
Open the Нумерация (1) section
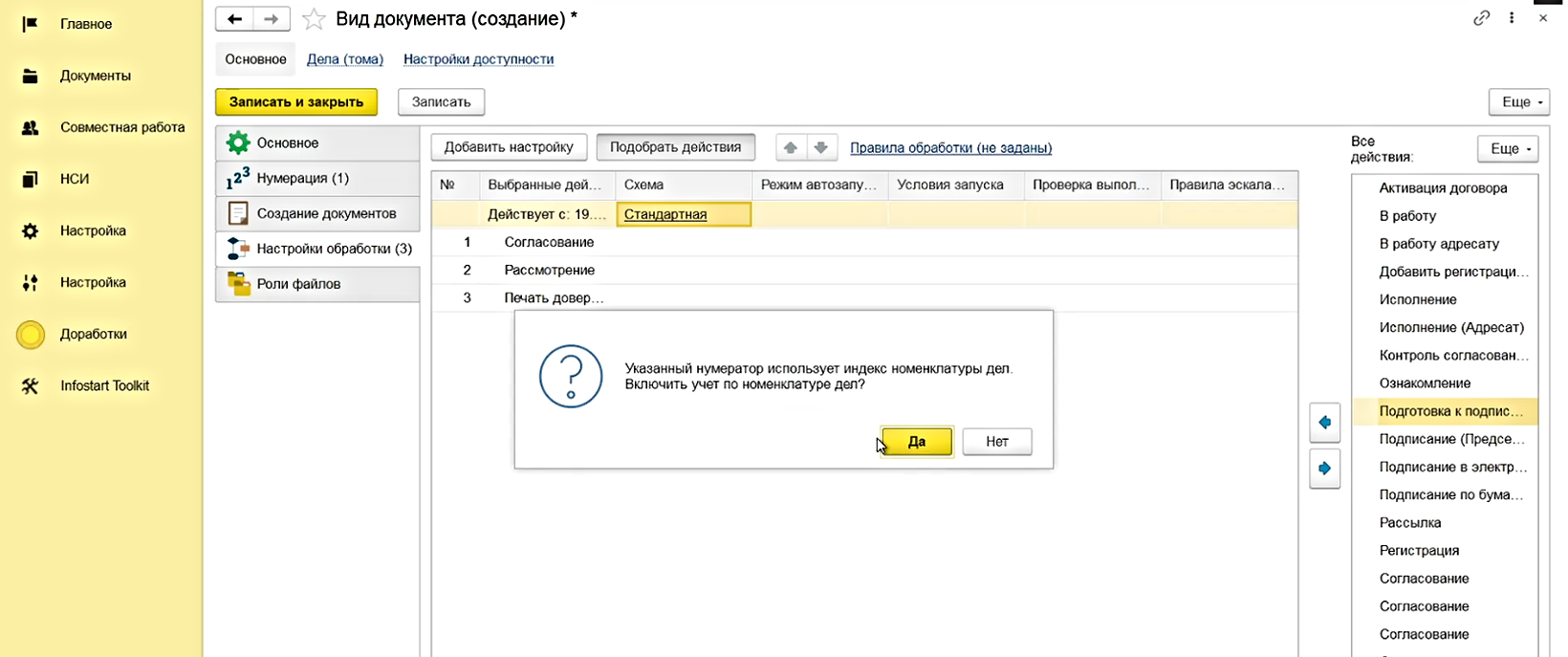click(302, 178)
